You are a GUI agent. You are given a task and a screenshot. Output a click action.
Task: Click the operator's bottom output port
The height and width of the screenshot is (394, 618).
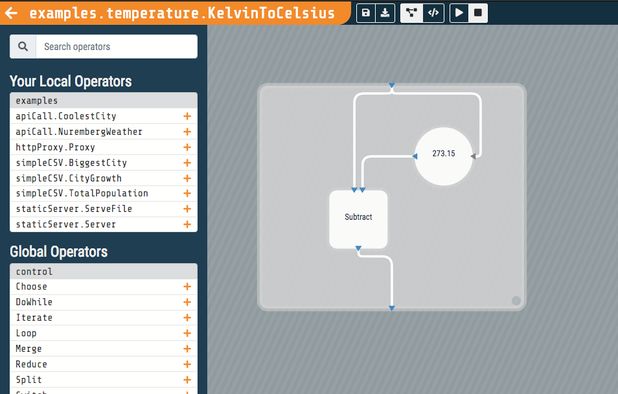pos(391,308)
